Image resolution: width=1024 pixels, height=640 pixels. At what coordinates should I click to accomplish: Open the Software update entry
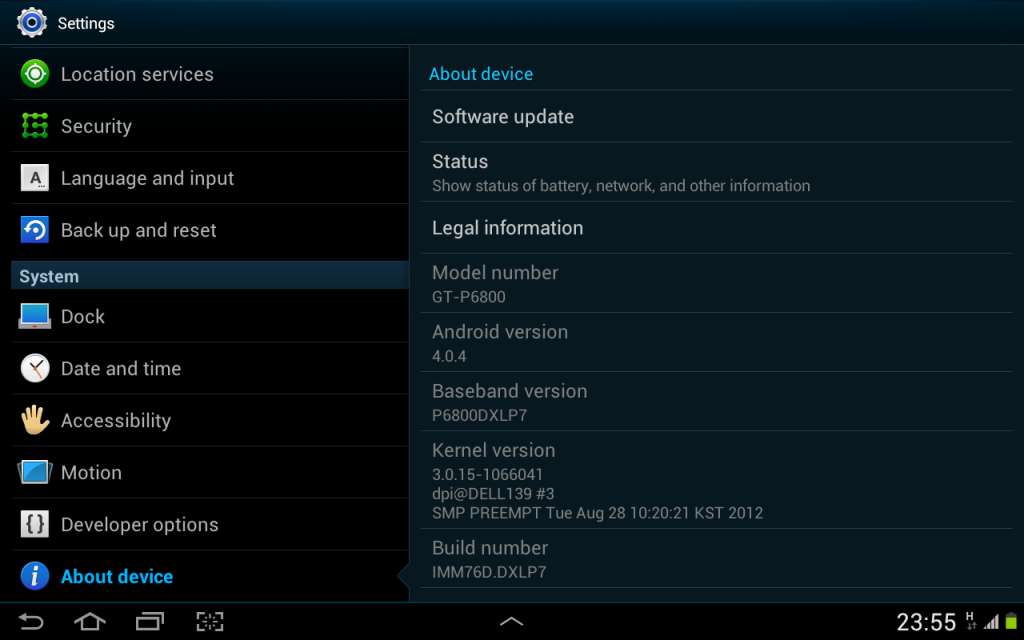716,116
